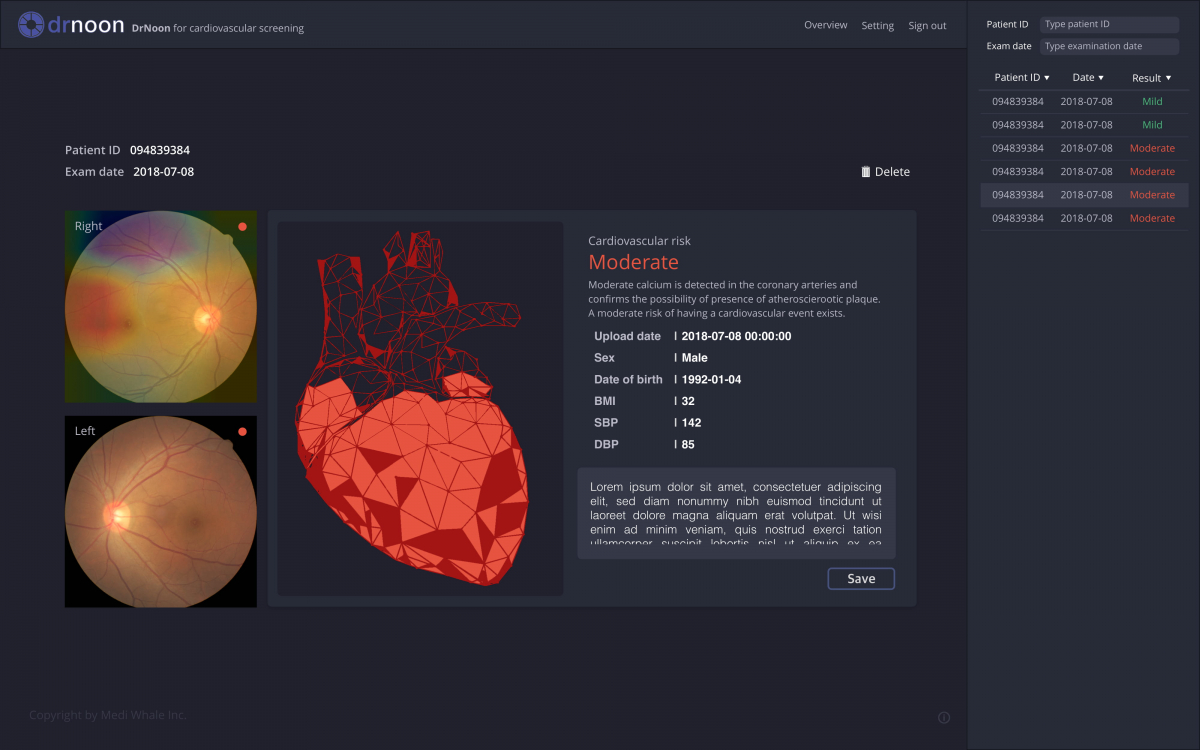
Task: Click the info icon in the footer
Action: tap(944, 717)
